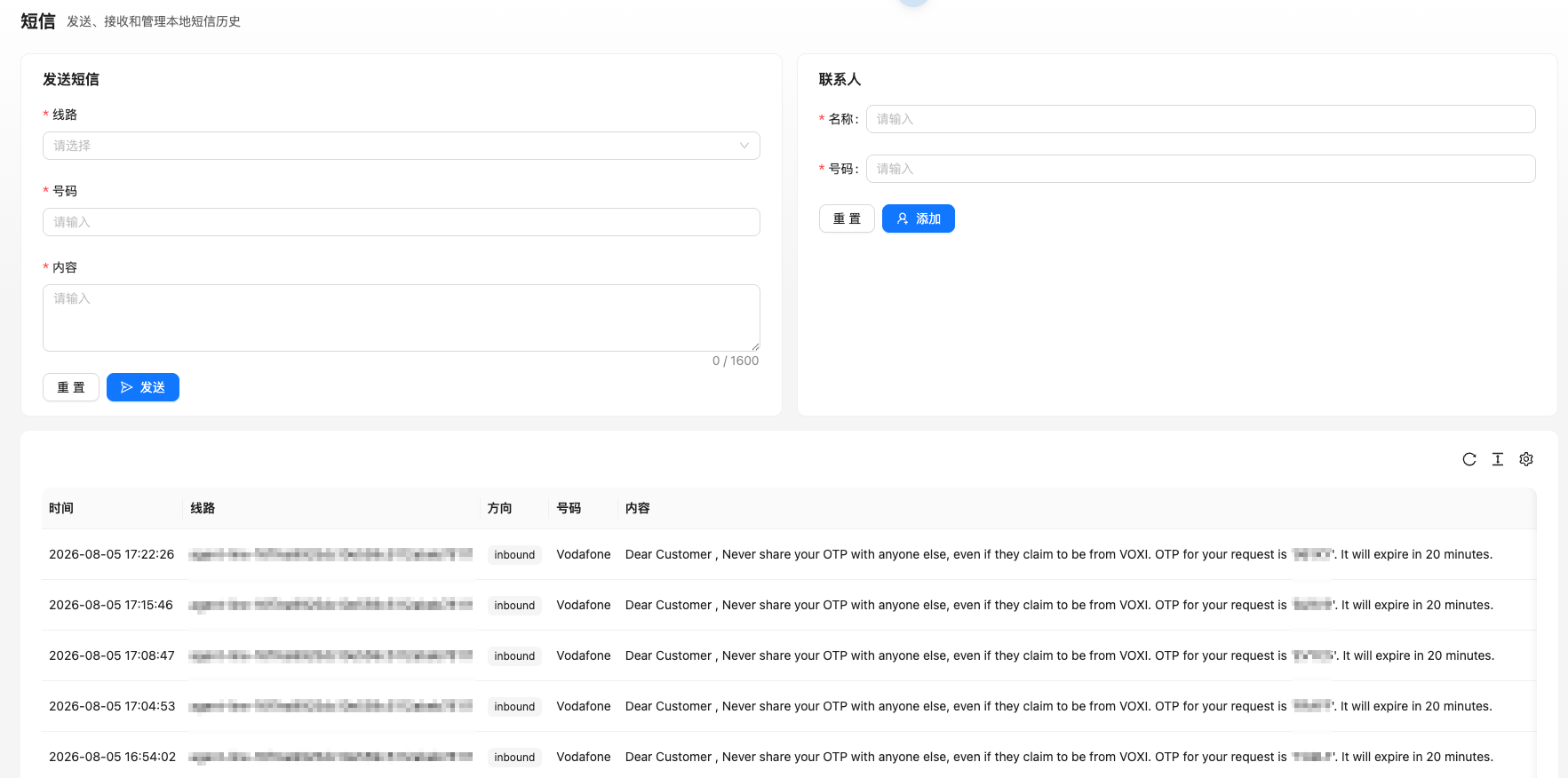1568x778 pixels.
Task: Select timestamp 2026-08-05 17:08:47
Action: (x=112, y=655)
